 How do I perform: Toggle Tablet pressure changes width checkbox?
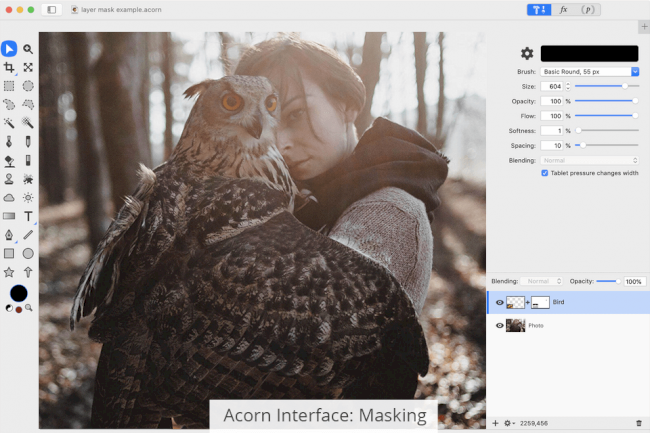tap(545, 173)
